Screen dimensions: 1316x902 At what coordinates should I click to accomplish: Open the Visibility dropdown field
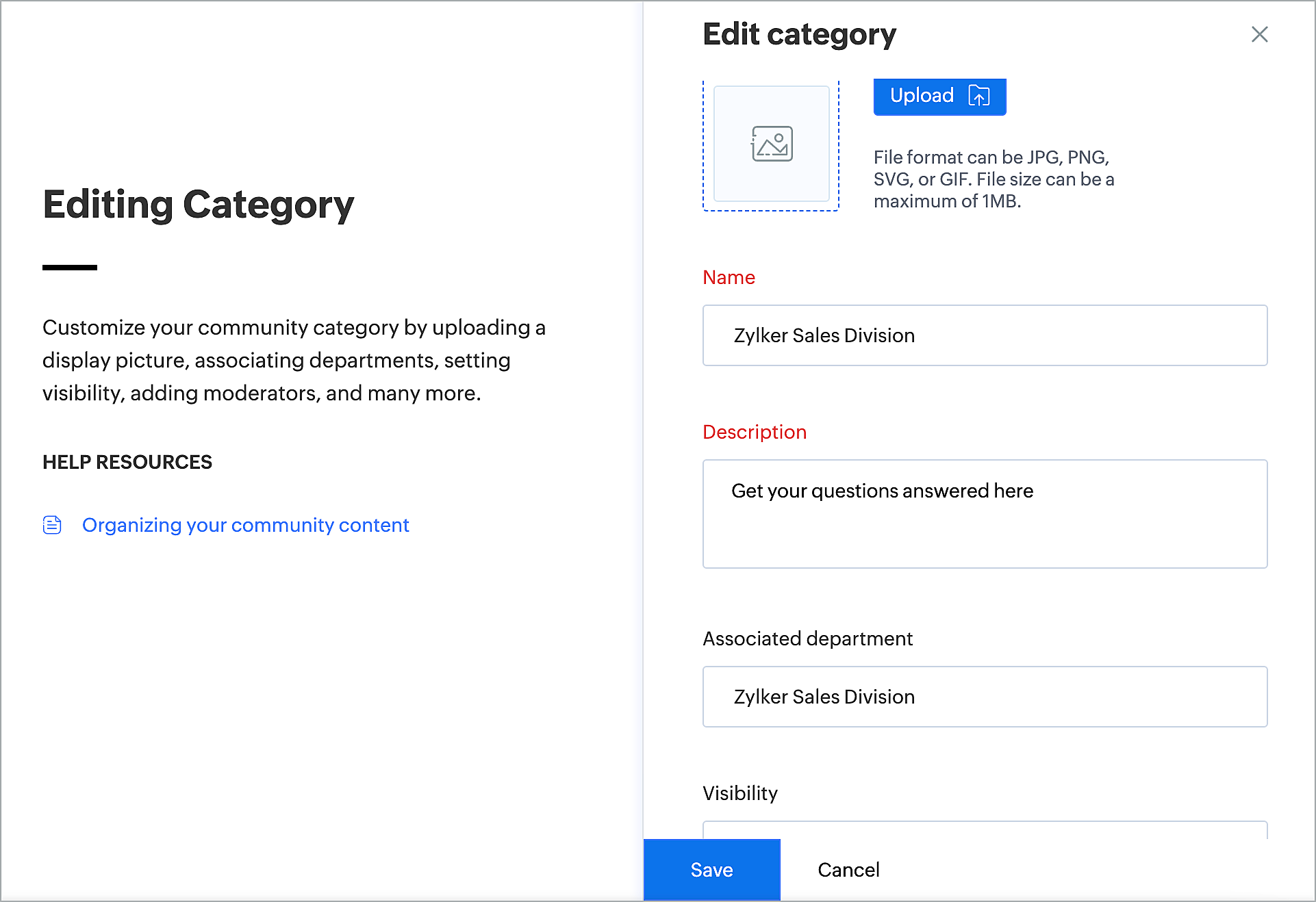pyautogui.click(x=985, y=829)
